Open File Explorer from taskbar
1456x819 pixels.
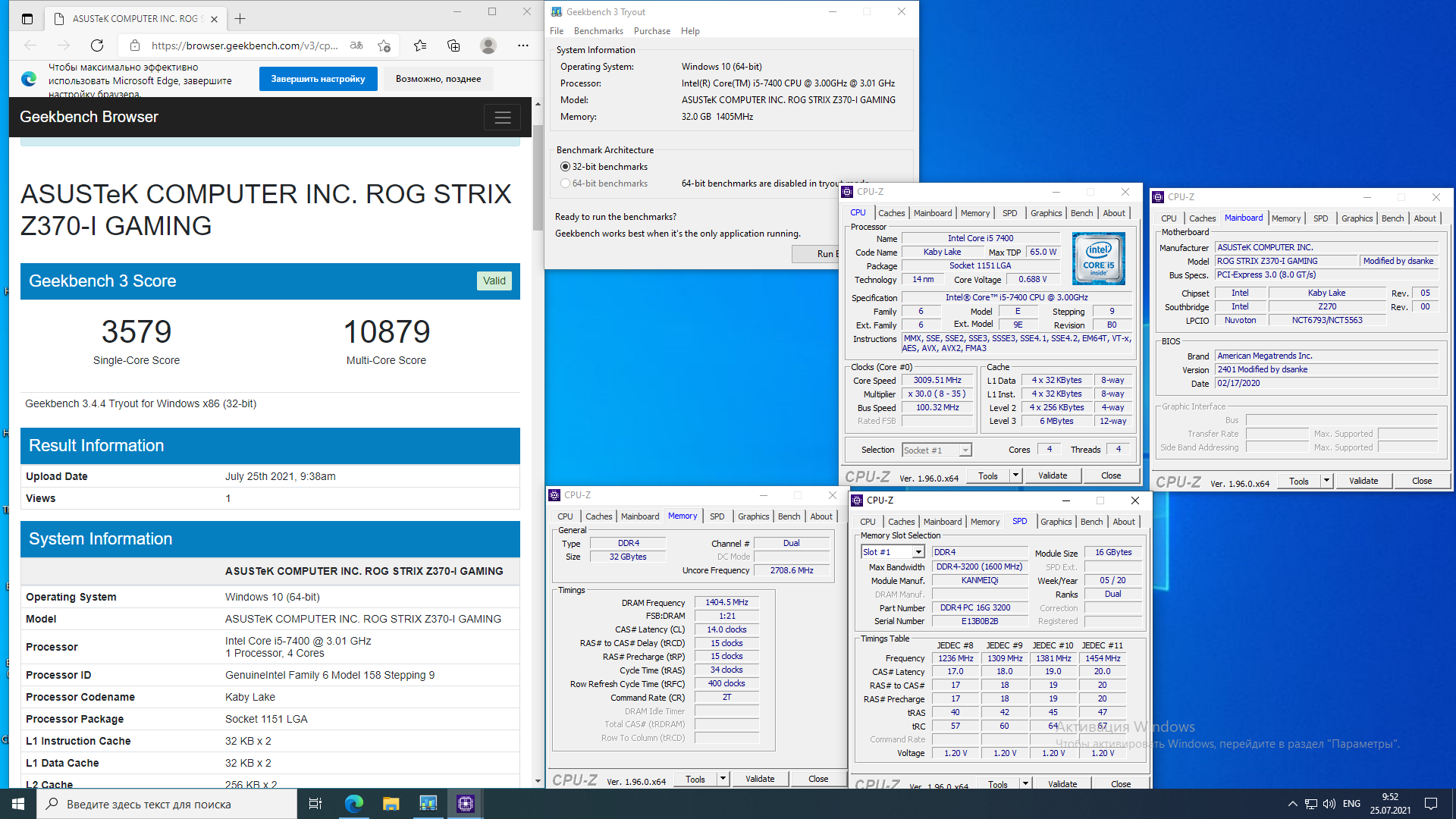(x=391, y=804)
